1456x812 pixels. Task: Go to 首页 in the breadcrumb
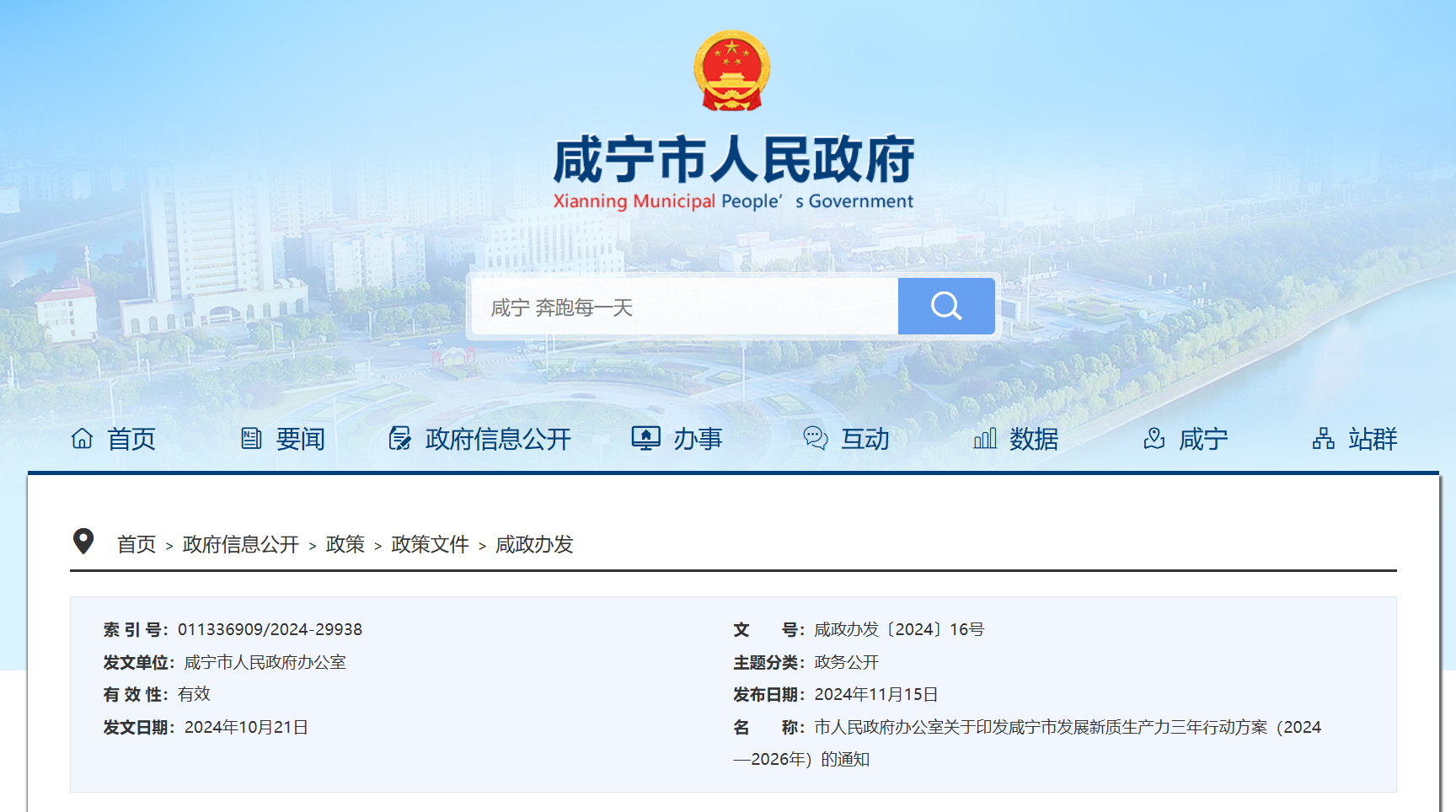(x=136, y=545)
